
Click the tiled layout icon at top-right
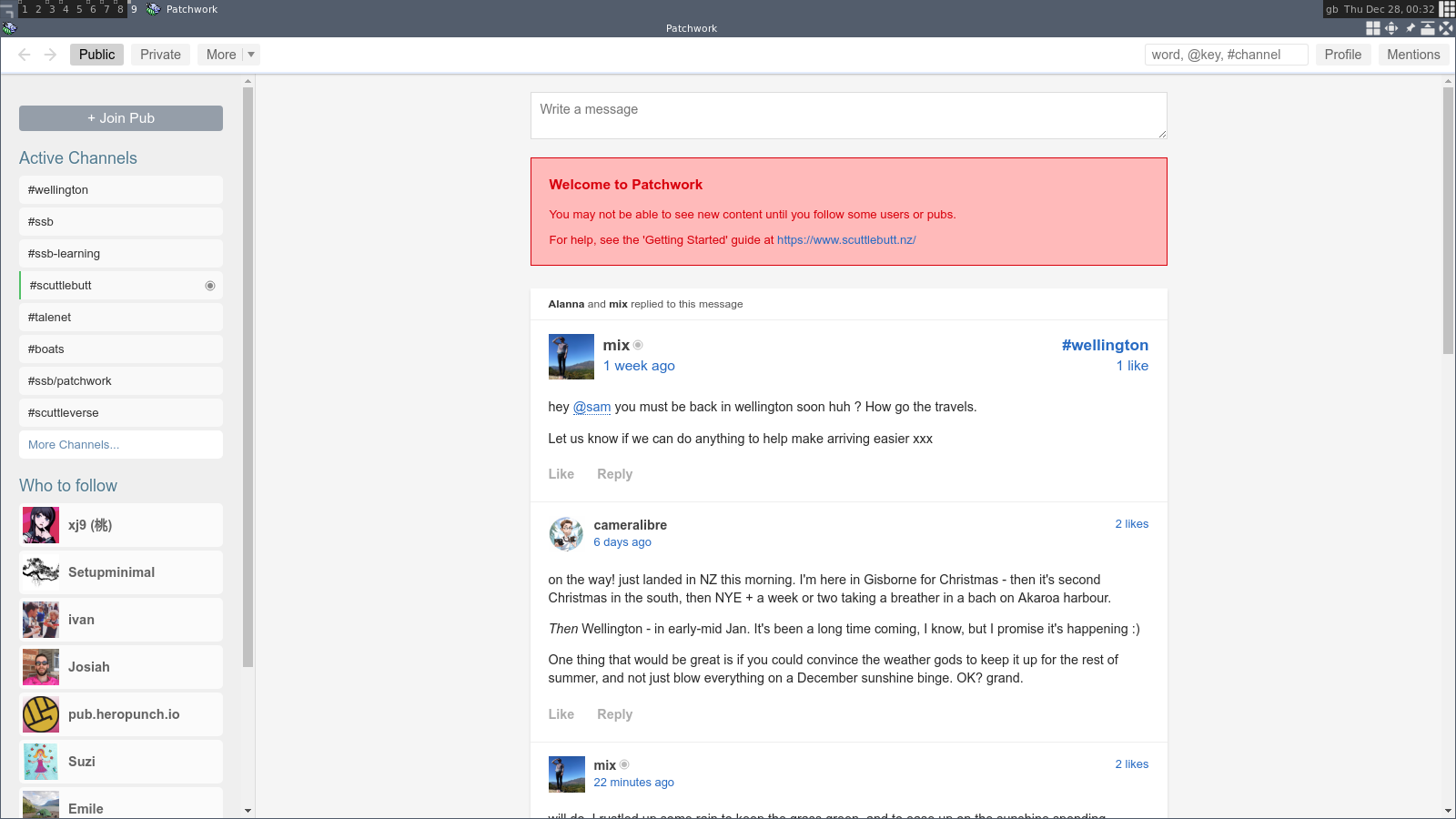tap(1447, 9)
